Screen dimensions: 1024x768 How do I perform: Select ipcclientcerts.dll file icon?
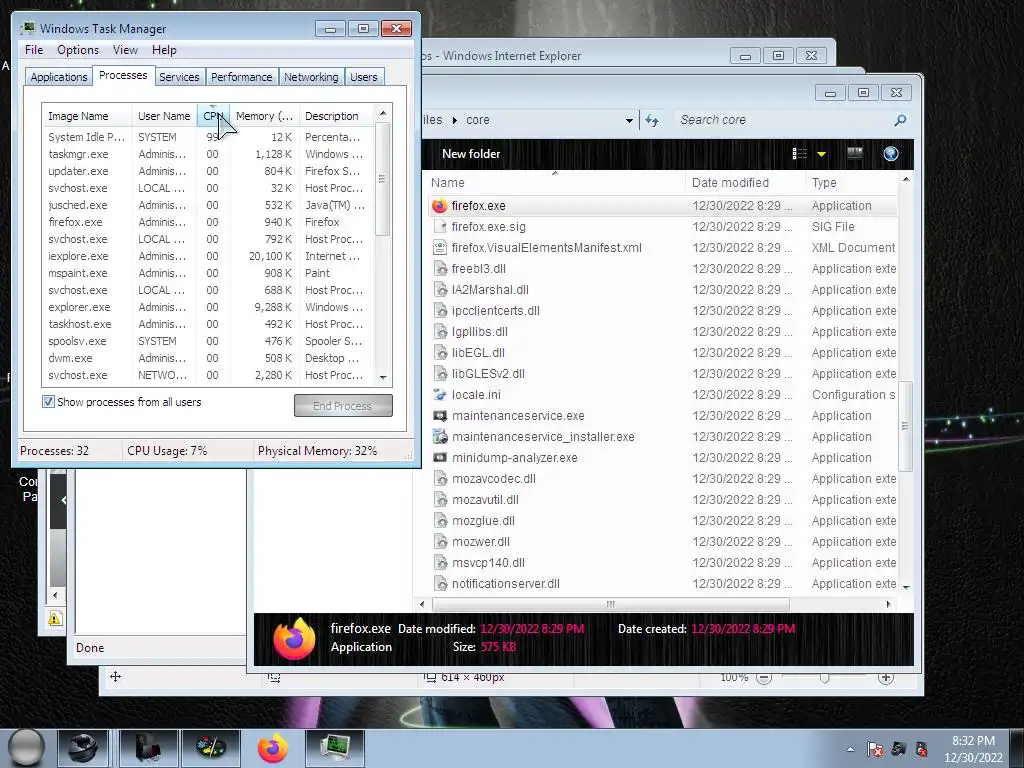coord(440,311)
